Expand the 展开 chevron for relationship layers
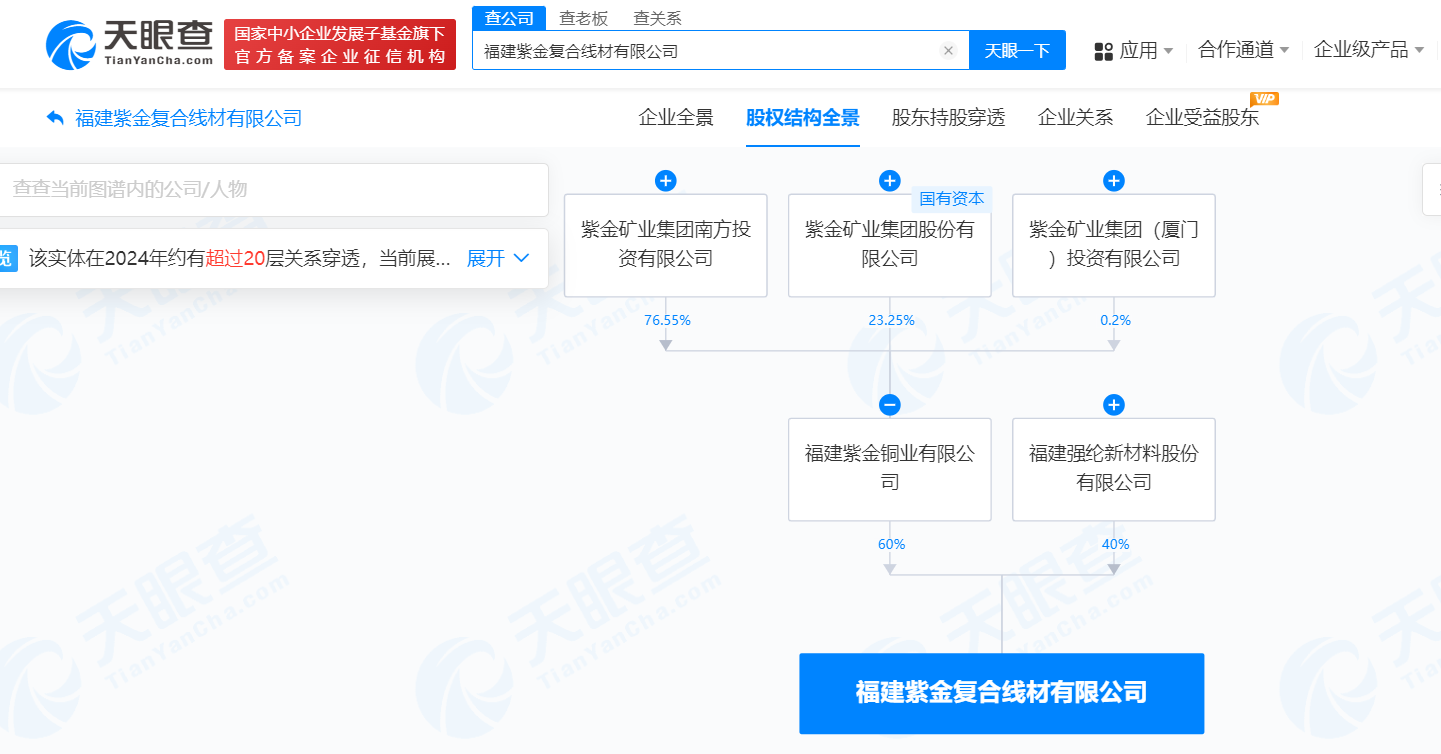Image resolution: width=1441 pixels, height=754 pixels. click(497, 257)
